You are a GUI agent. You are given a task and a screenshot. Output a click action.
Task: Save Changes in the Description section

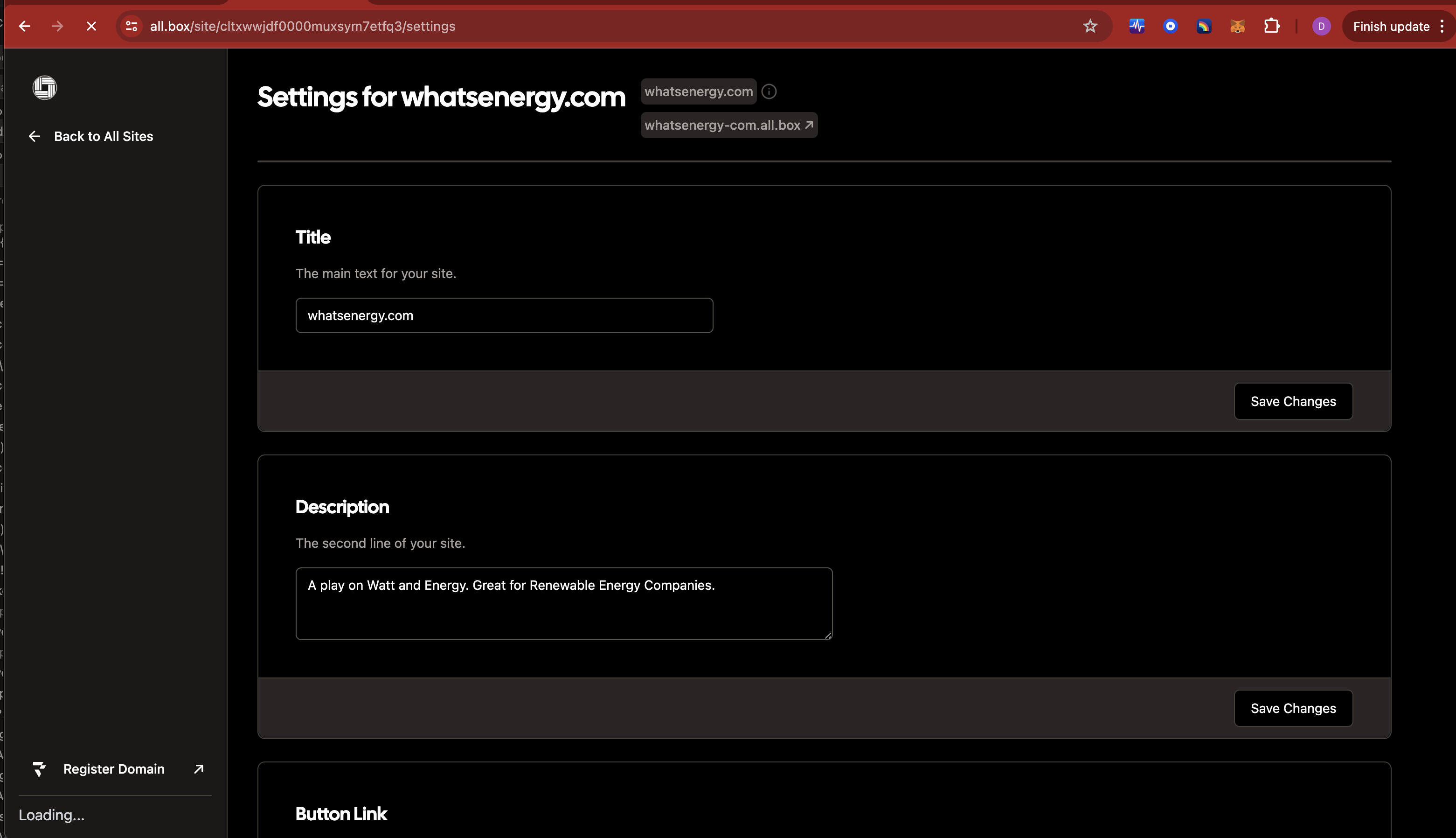click(x=1293, y=708)
